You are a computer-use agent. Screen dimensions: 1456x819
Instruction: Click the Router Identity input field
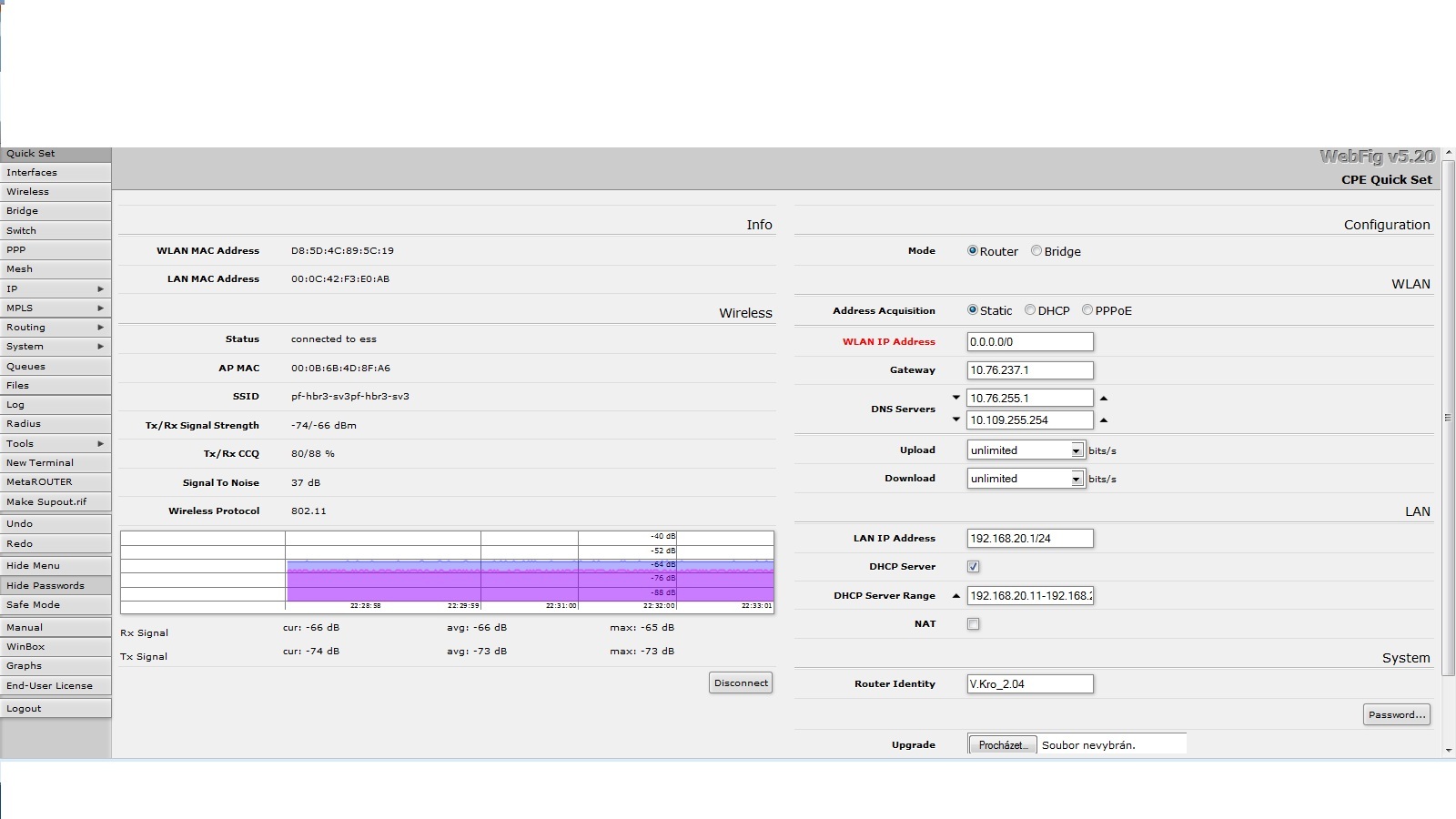tap(1029, 684)
